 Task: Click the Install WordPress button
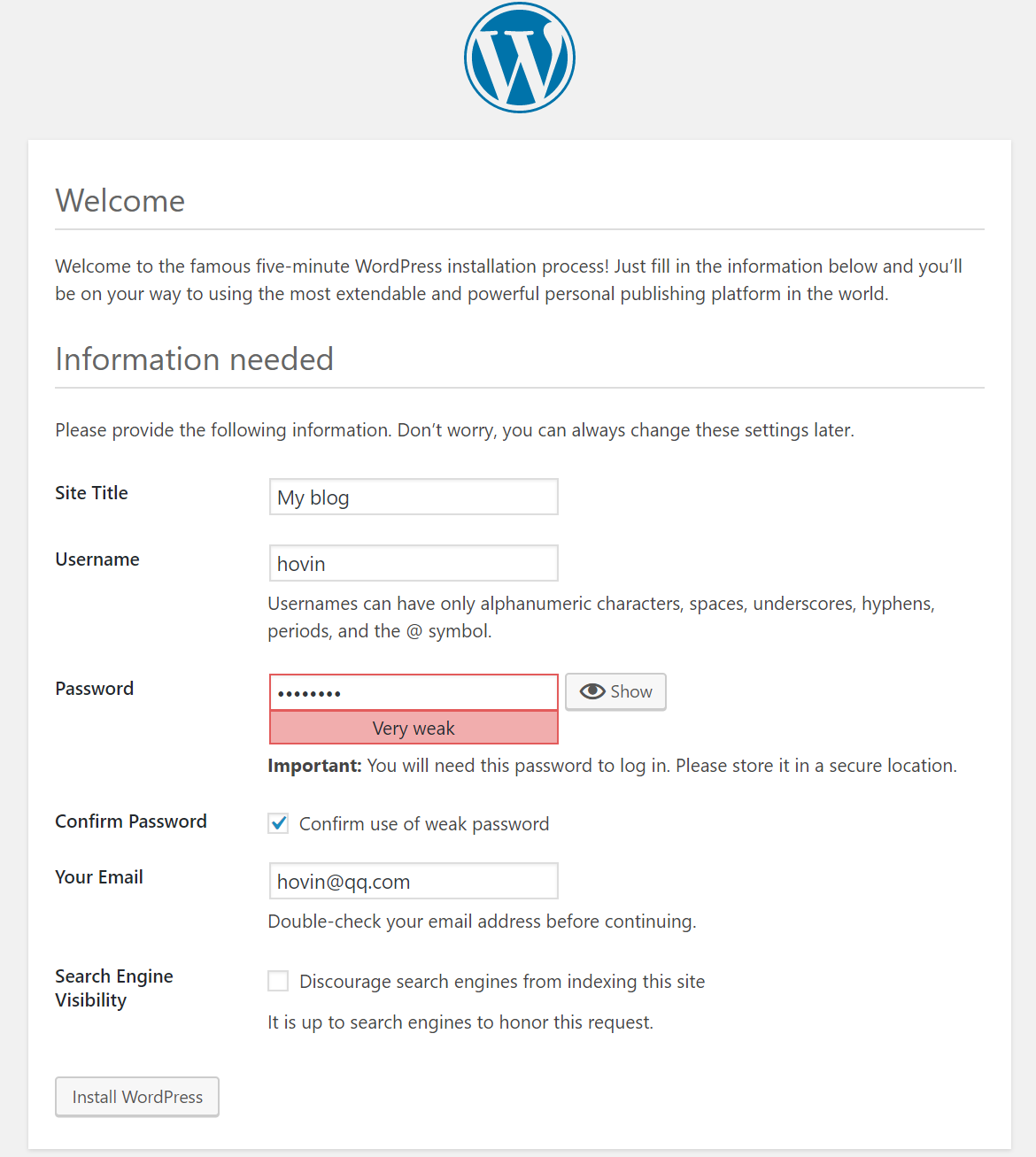point(137,1097)
